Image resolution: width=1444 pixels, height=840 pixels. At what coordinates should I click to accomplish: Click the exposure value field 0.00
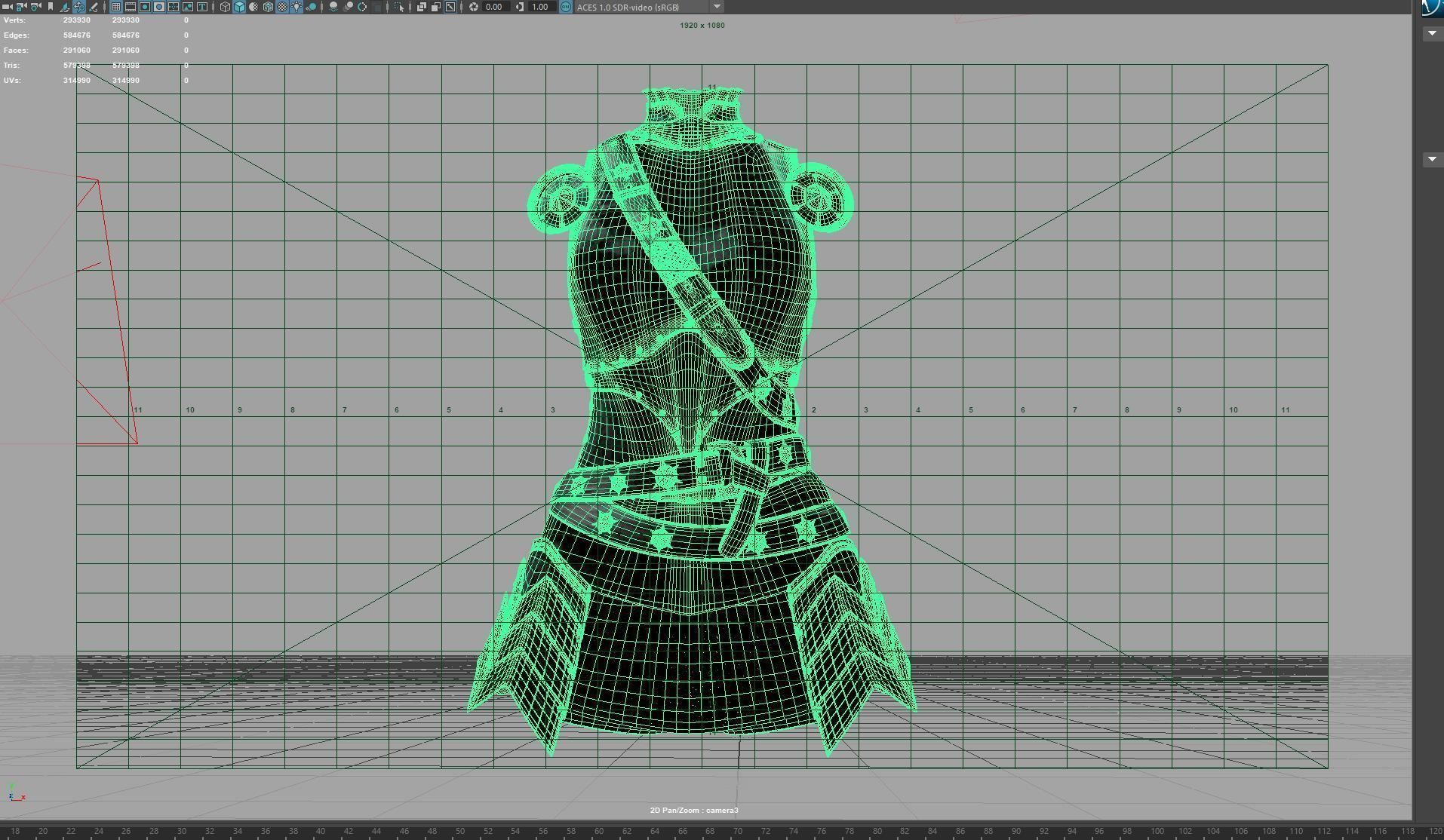coord(495,7)
